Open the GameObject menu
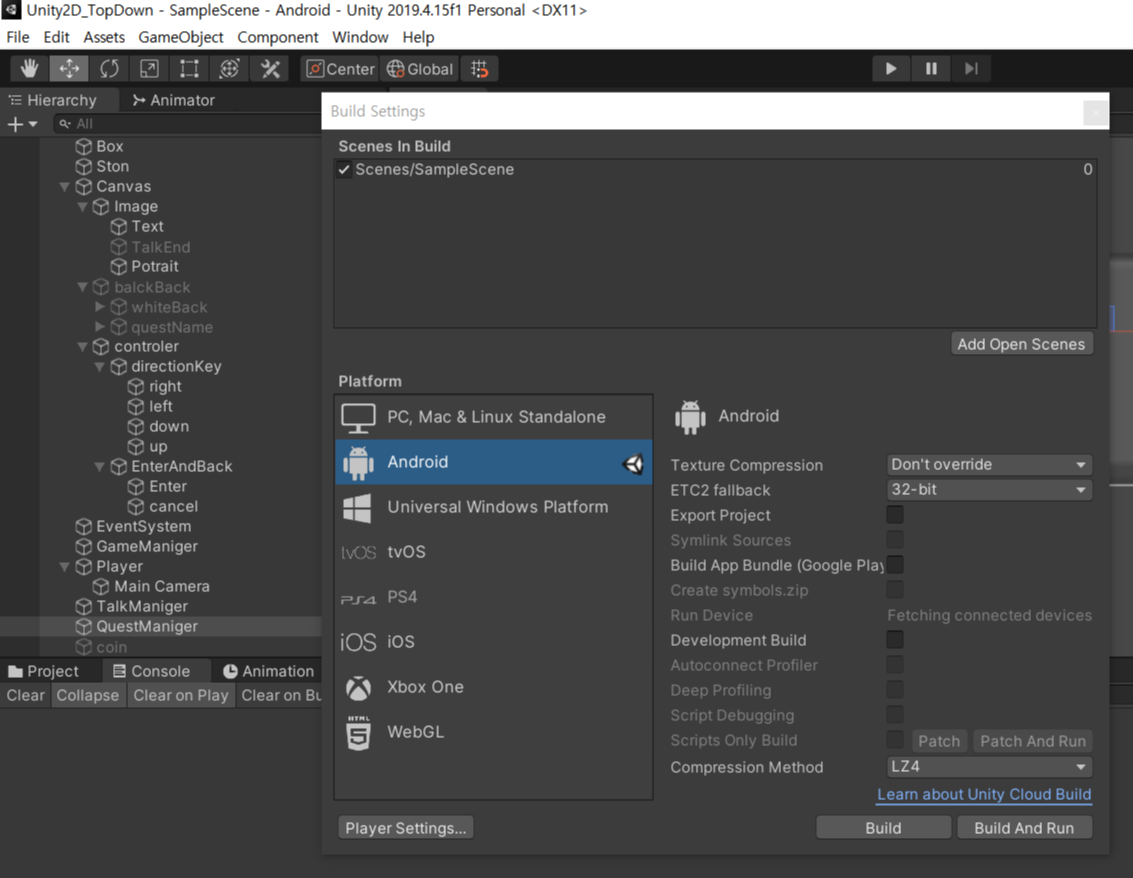Viewport: 1133px width, 878px height. tap(181, 37)
